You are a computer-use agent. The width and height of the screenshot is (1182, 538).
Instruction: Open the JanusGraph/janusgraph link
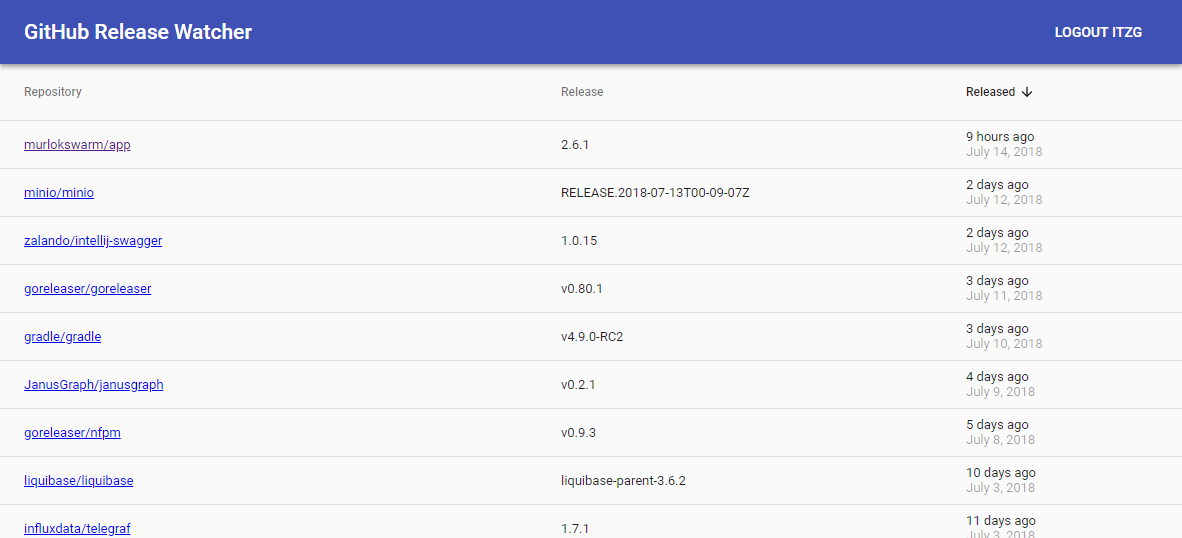[93, 385]
